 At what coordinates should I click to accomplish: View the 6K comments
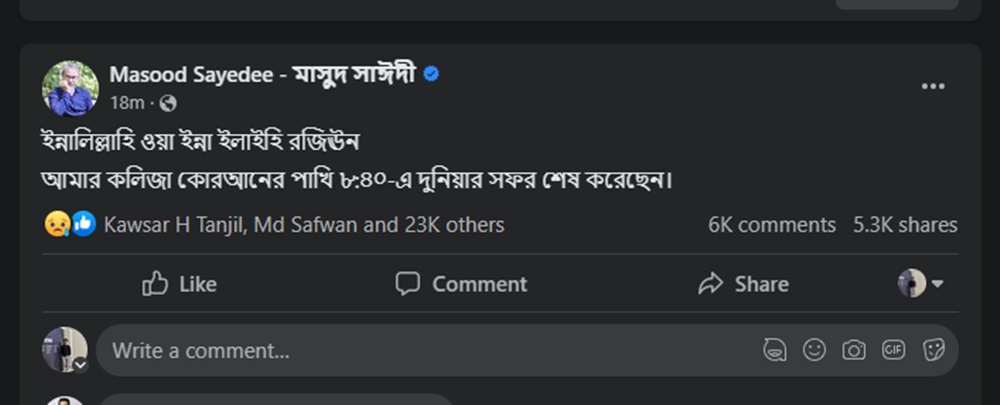pyautogui.click(x=771, y=225)
